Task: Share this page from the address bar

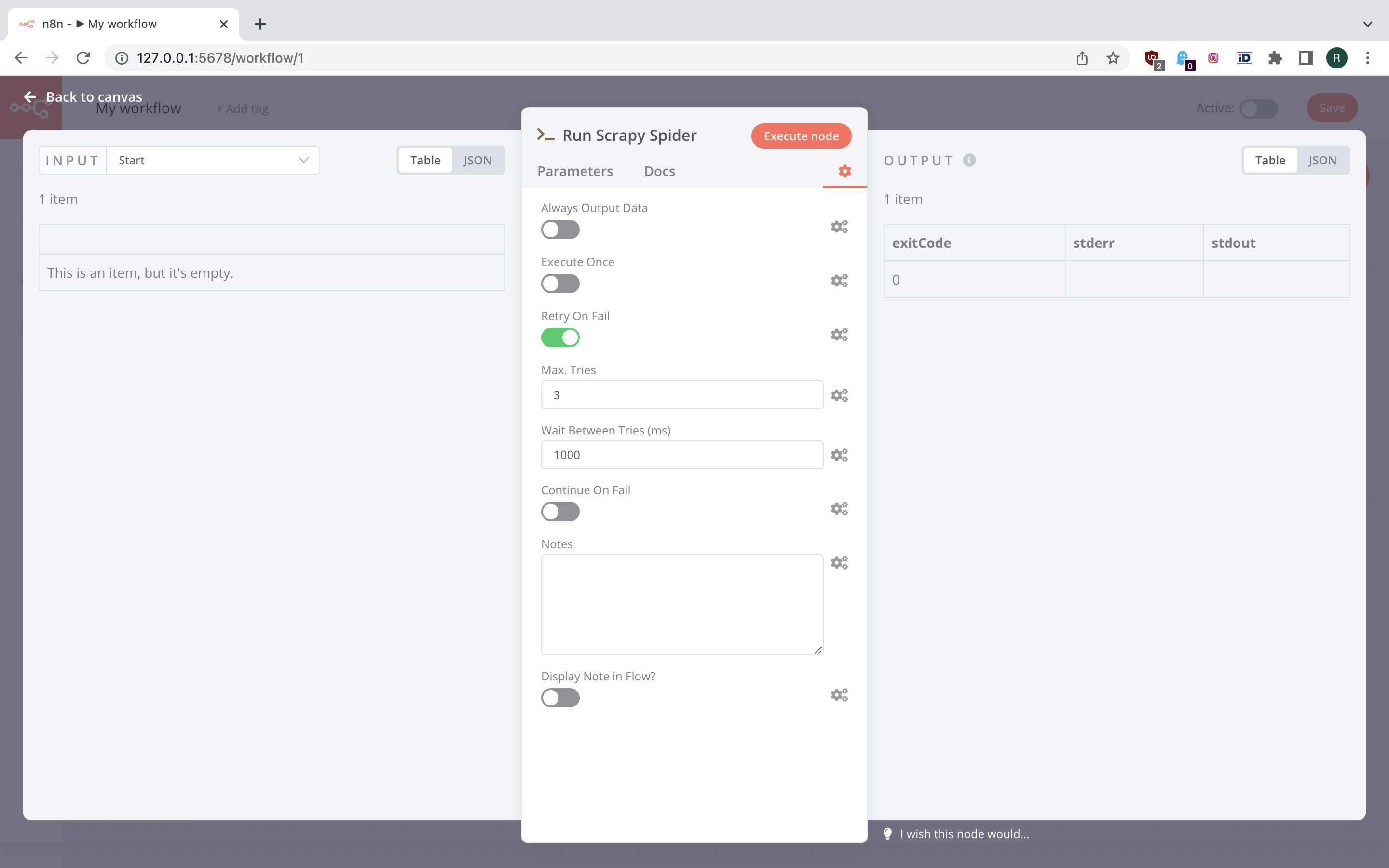Action: pos(1082,58)
